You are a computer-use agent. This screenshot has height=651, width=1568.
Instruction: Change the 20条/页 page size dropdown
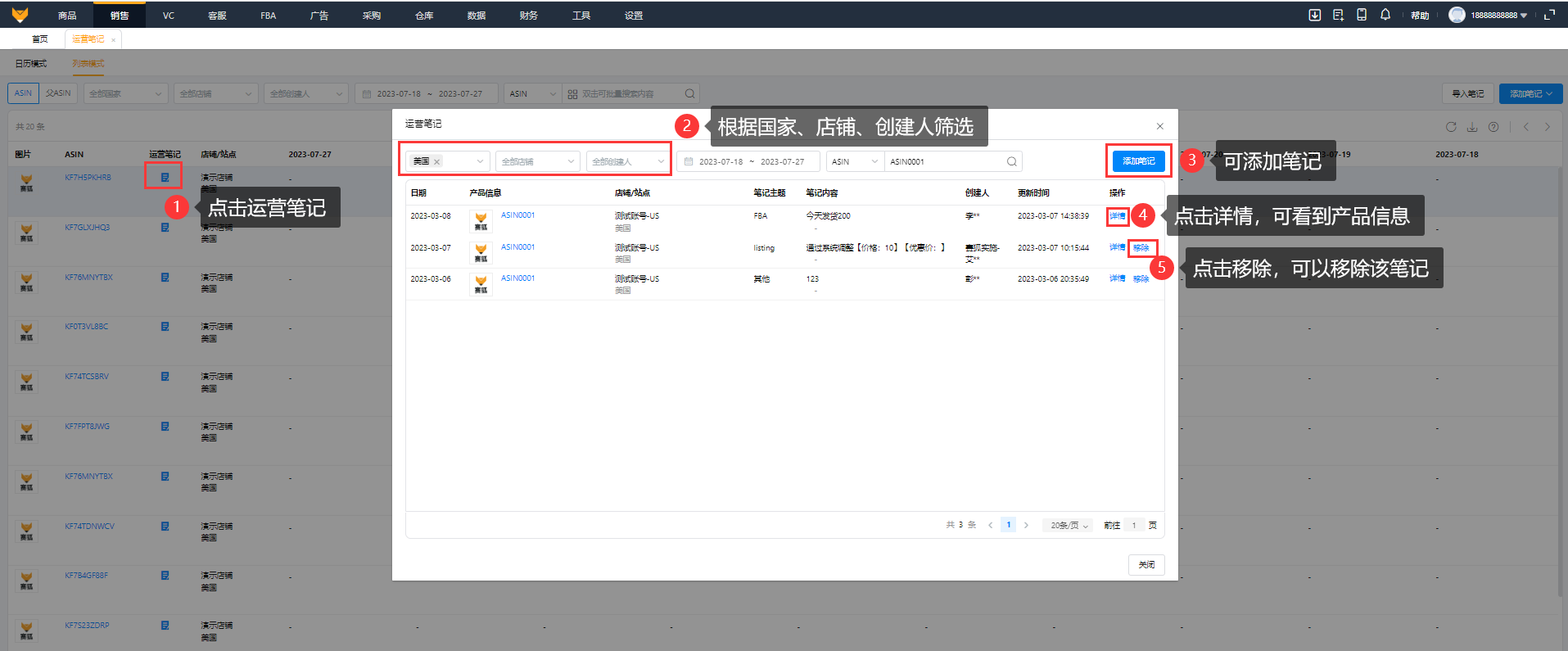(x=1068, y=525)
